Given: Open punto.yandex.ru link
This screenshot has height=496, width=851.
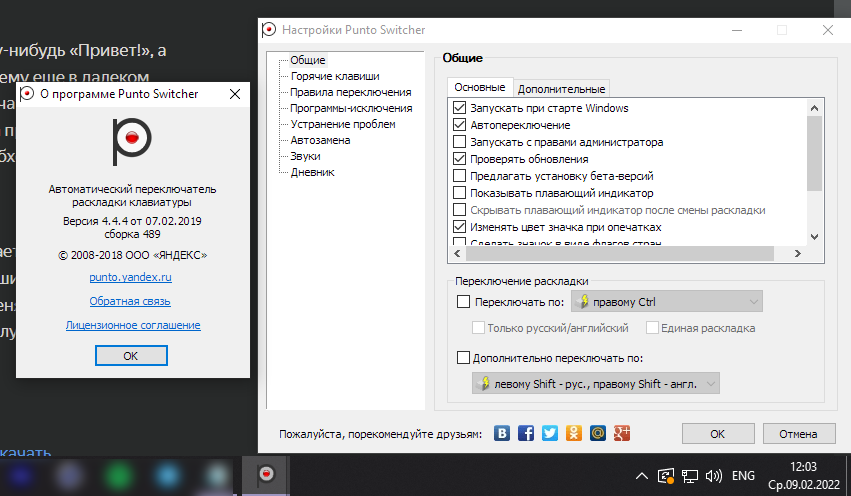Looking at the screenshot, I should click(x=130, y=277).
